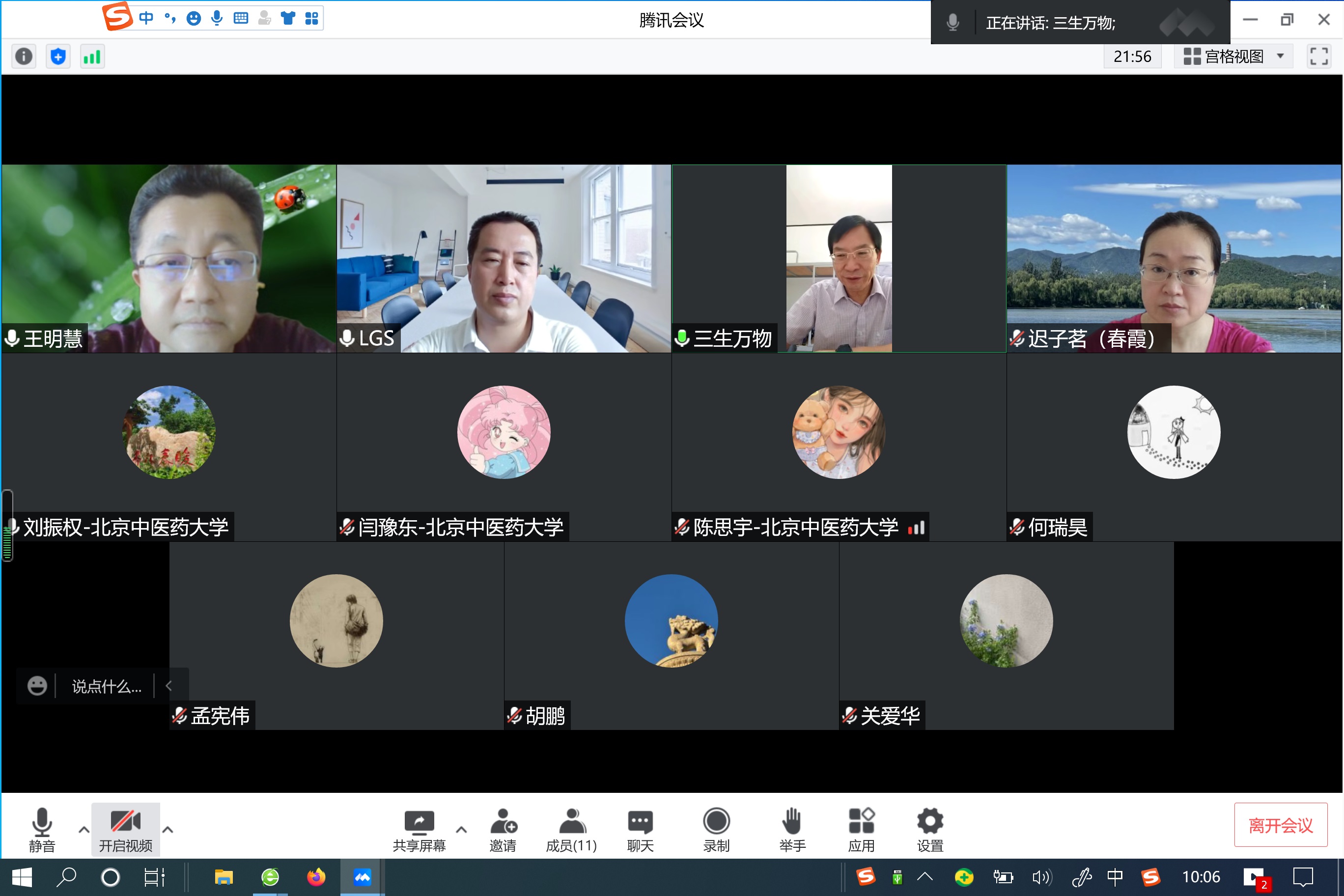Click the 离开会议 leave button
Image resolution: width=1344 pixels, height=896 pixels.
click(1280, 825)
